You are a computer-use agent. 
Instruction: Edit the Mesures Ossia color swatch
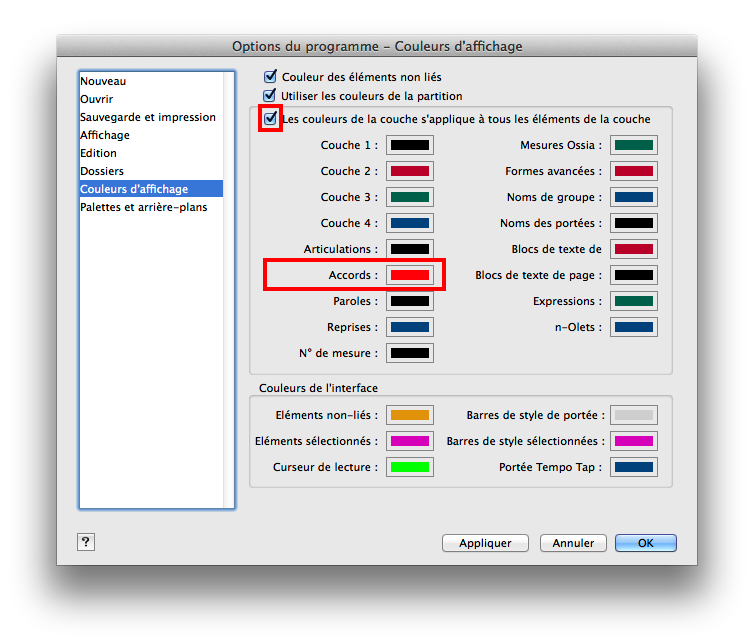[633, 145]
